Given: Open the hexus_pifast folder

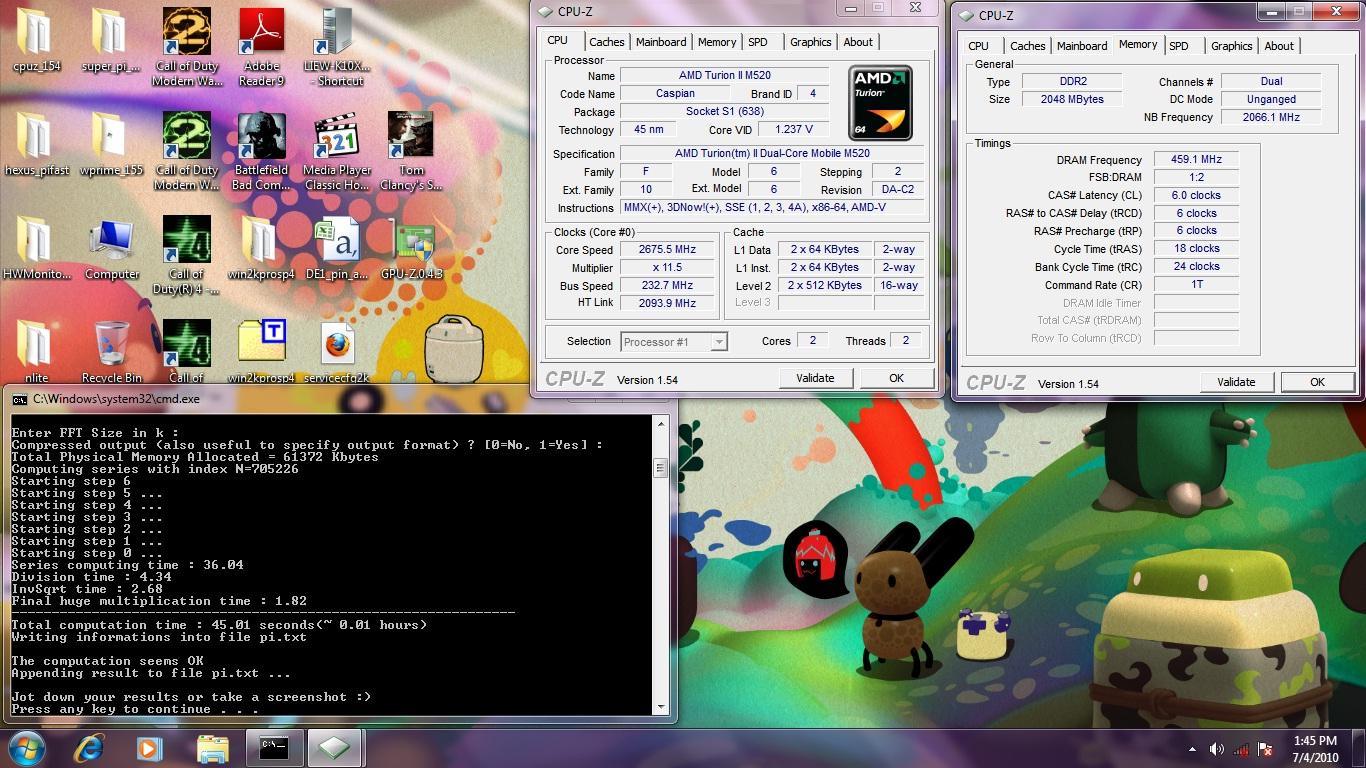Looking at the screenshot, I should [34, 136].
